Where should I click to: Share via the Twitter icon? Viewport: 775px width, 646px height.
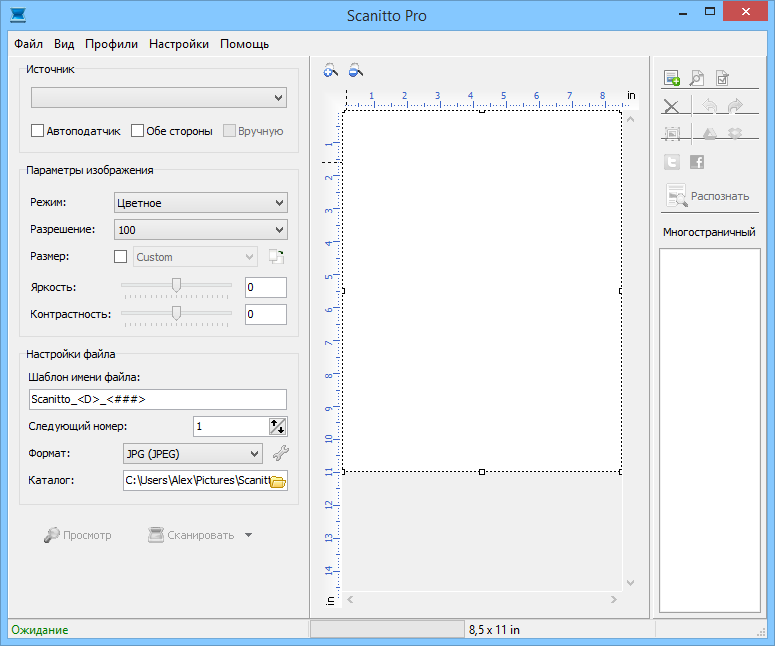click(x=672, y=162)
